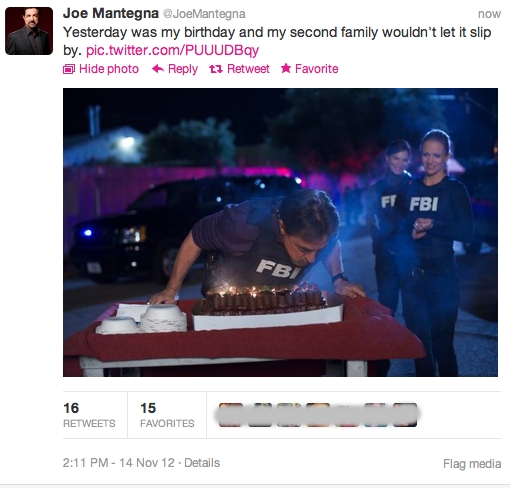Click the Retweet label

coord(248,69)
